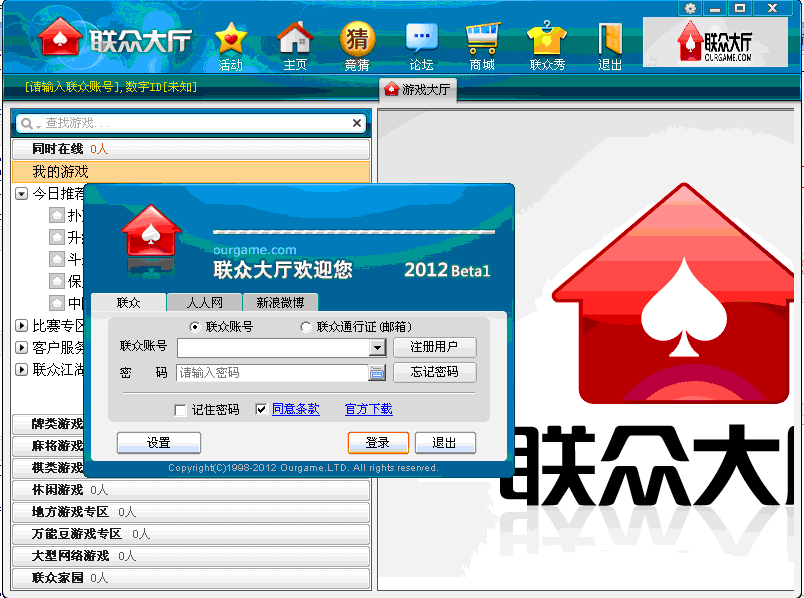This screenshot has width=804, height=598.
Task: Click the 请输入密码 password field
Action: (x=272, y=373)
